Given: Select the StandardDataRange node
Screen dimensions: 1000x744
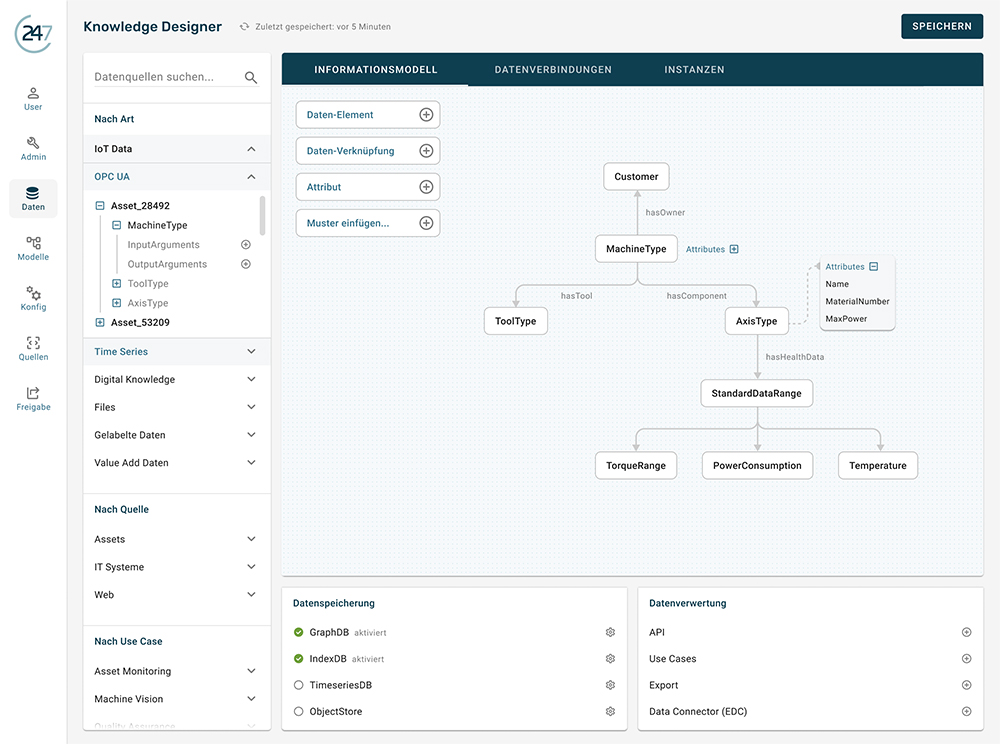Looking at the screenshot, I should click(756, 394).
